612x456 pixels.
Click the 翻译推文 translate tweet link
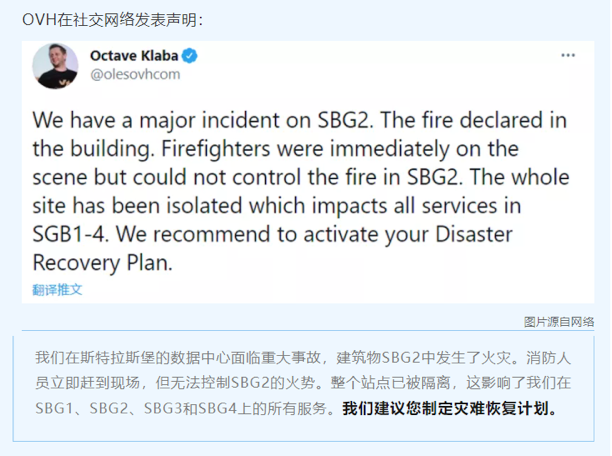click(57, 290)
